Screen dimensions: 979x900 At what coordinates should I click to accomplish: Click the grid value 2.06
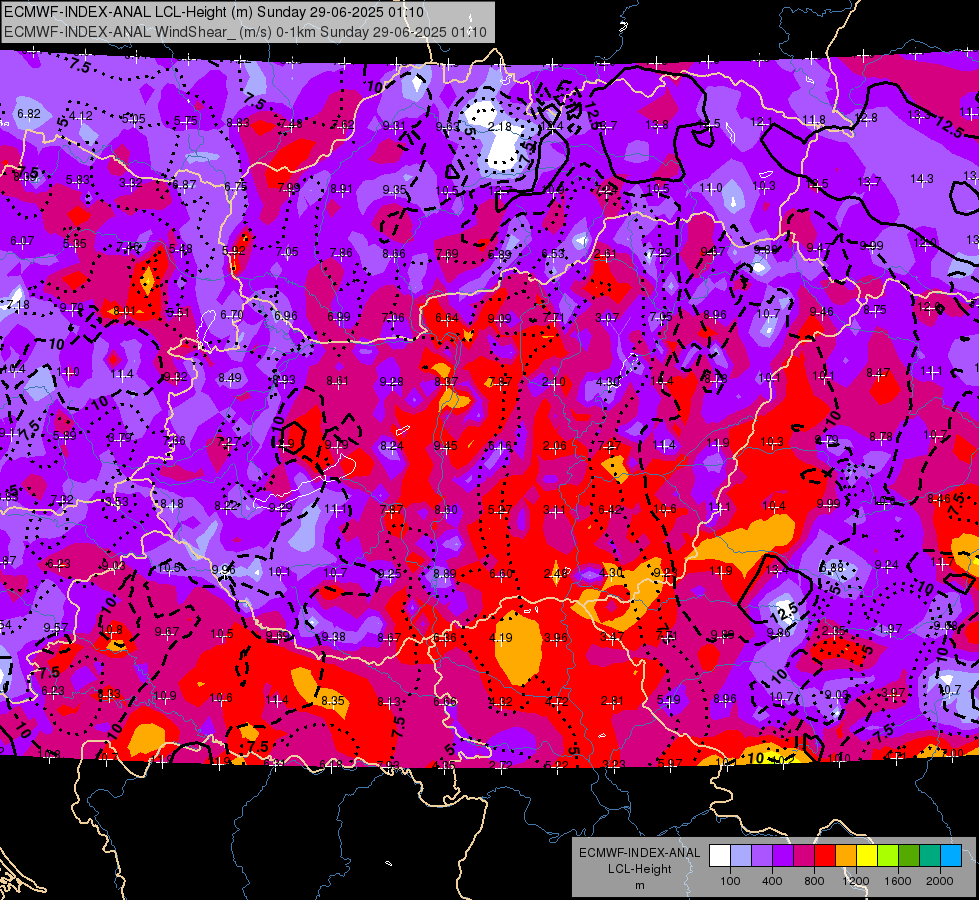[554, 445]
